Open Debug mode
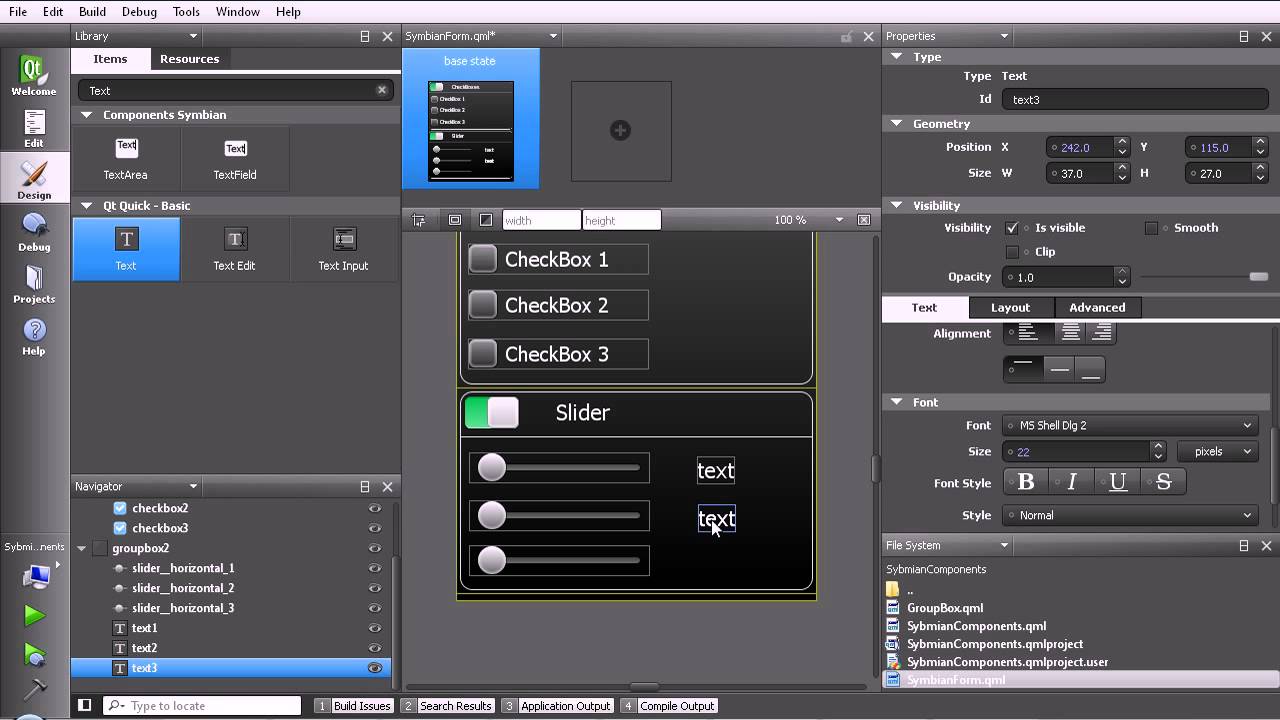1280x720 pixels. tap(33, 232)
